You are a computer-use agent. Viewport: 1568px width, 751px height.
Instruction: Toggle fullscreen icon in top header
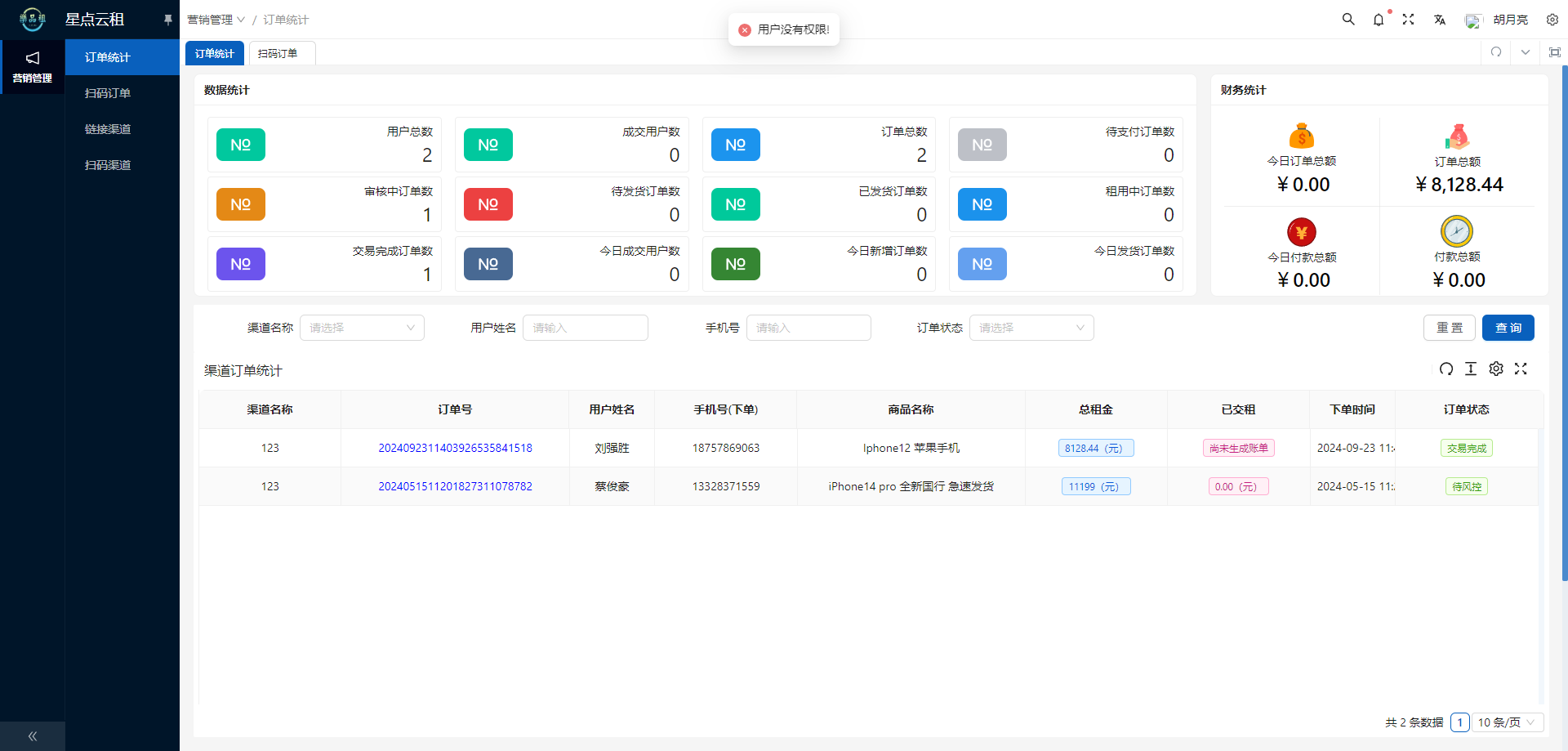coord(1409,19)
